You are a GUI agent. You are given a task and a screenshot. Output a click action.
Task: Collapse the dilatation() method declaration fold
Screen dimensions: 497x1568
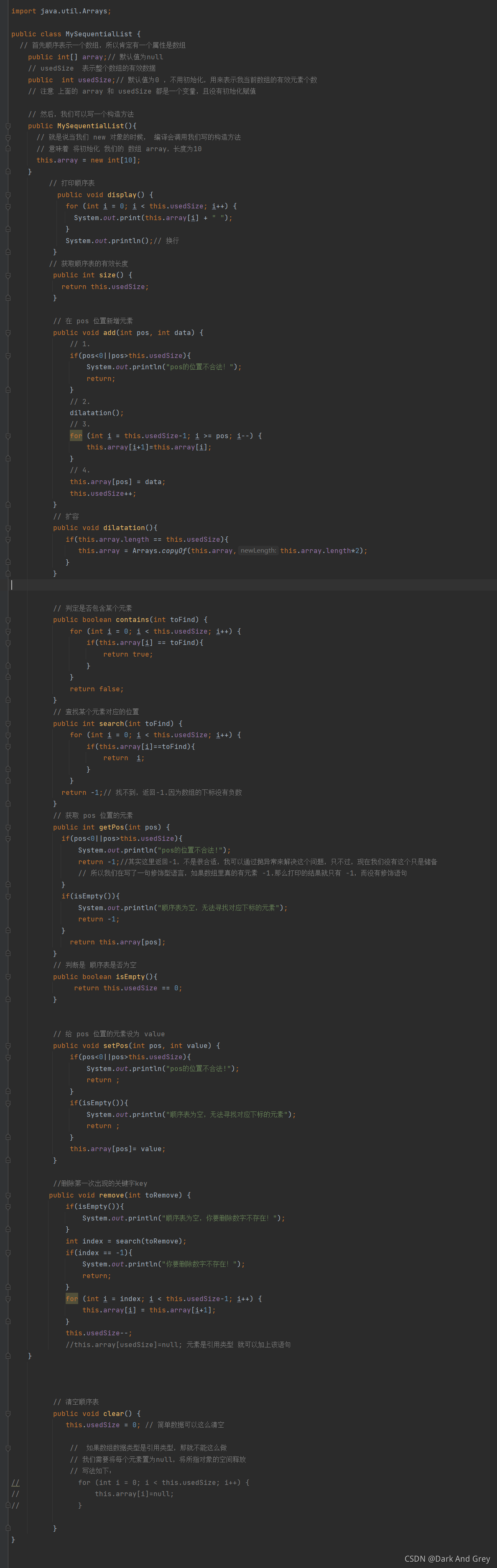tap(8, 528)
